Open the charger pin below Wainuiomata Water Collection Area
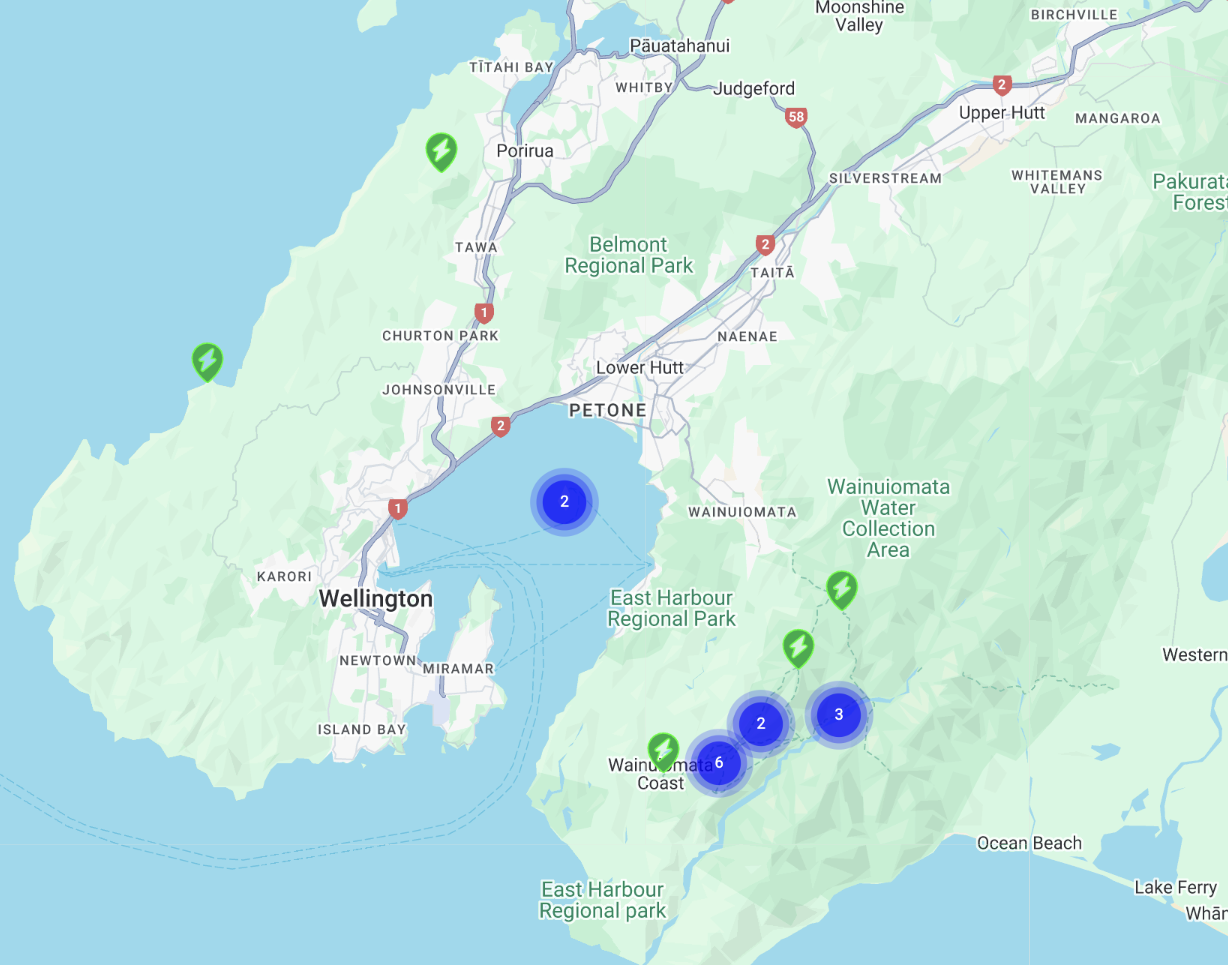Viewport: 1228px width, 965px height. pos(841,589)
